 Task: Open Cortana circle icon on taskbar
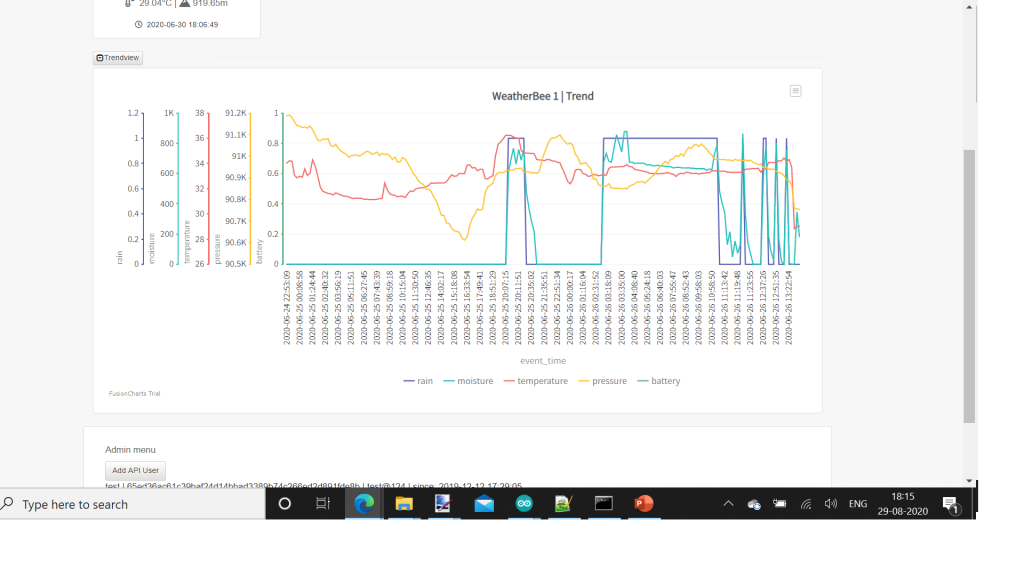pyautogui.click(x=284, y=504)
